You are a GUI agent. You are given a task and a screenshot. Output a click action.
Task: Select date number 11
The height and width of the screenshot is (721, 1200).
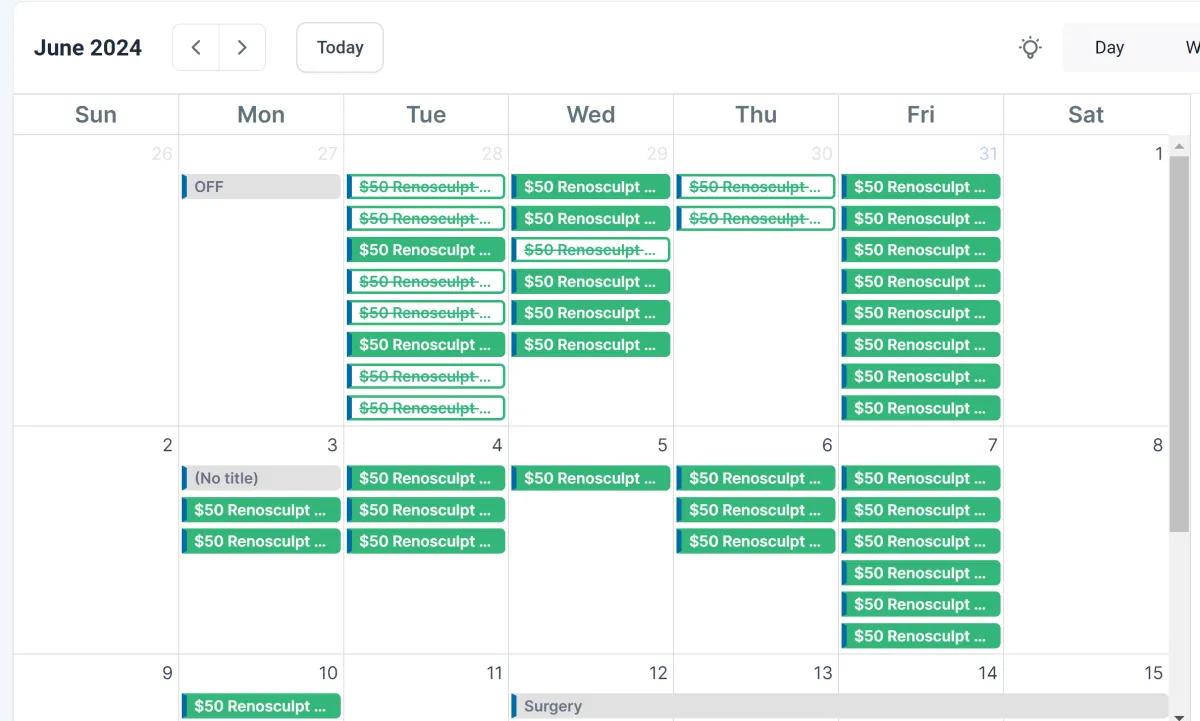(493, 673)
